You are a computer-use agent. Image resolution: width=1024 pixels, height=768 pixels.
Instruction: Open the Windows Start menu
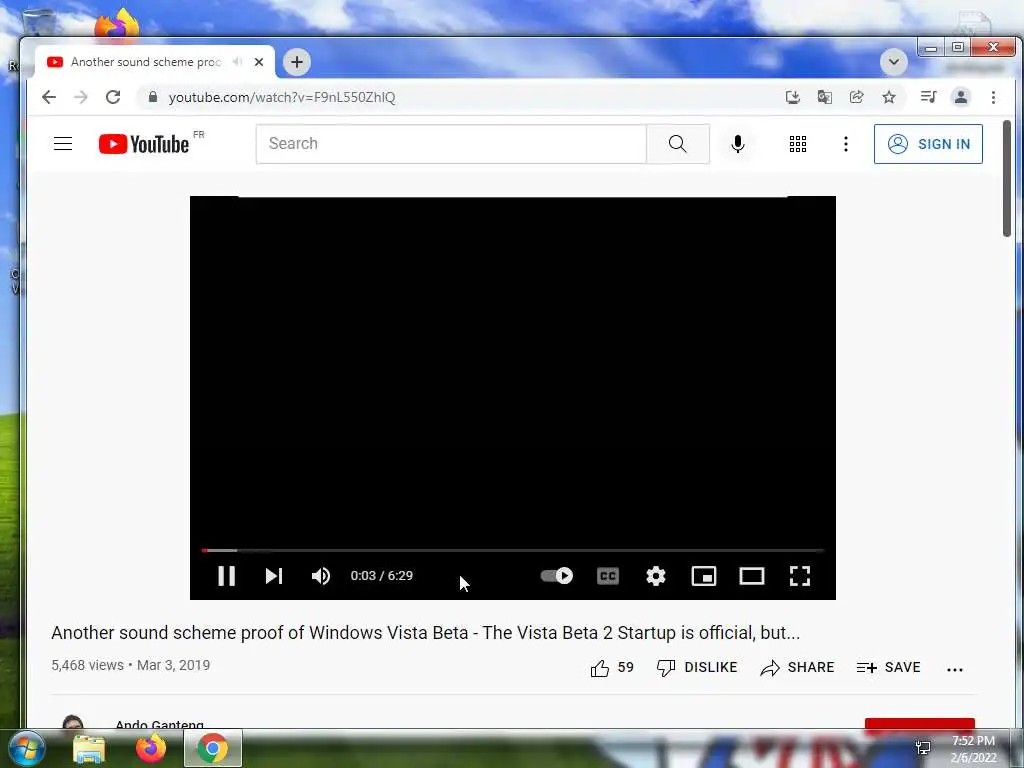pyautogui.click(x=27, y=748)
